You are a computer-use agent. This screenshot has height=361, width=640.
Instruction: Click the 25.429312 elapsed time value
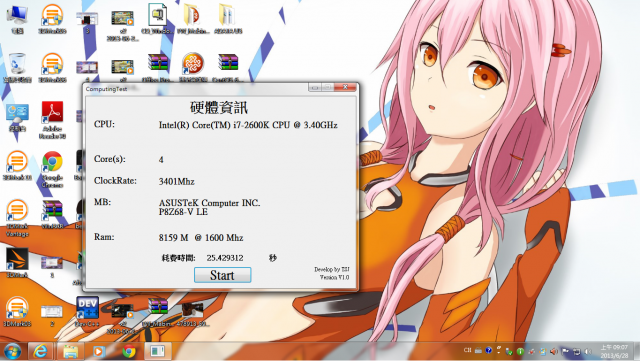[x=225, y=258]
